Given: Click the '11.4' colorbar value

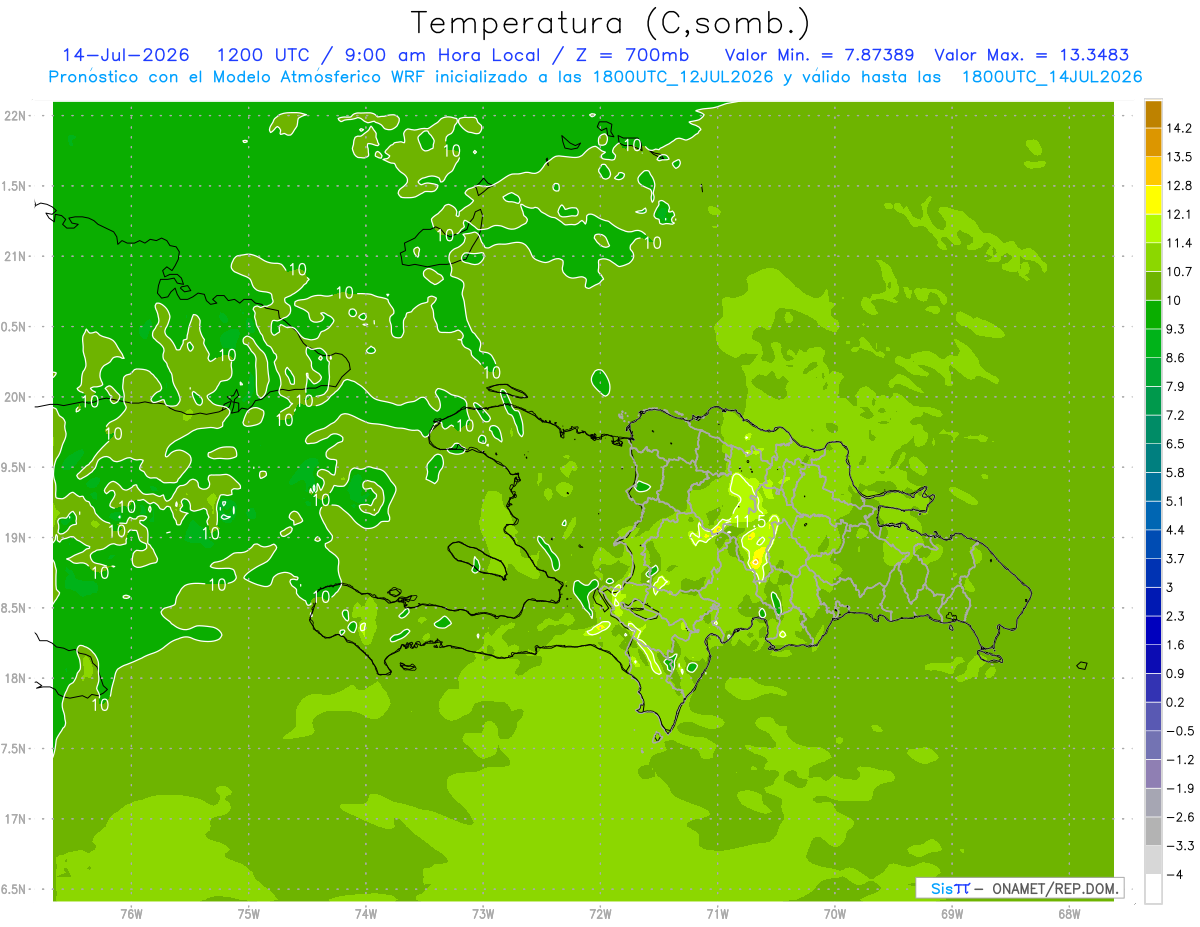Looking at the screenshot, I should 1178,243.
